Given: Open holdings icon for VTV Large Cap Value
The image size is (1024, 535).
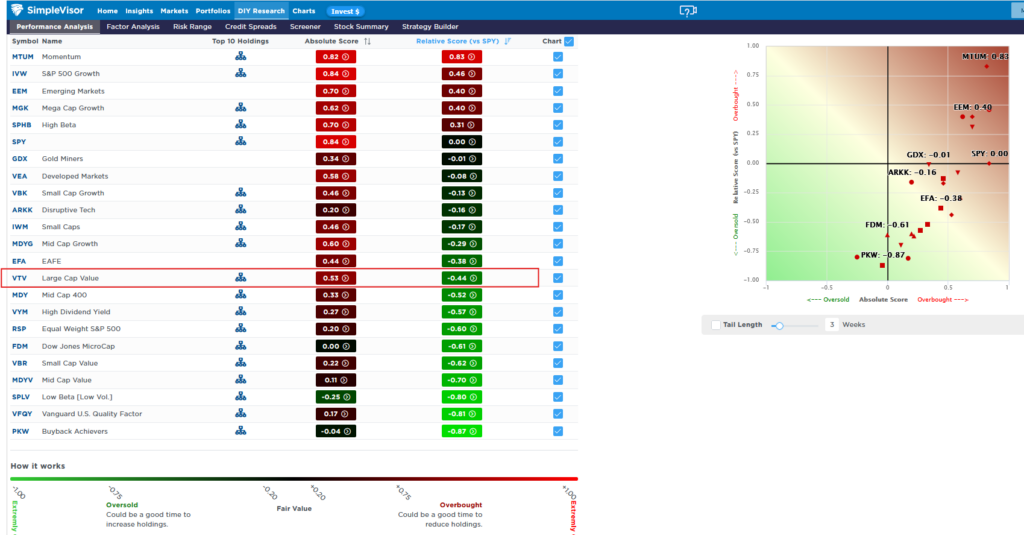Looking at the screenshot, I should click(240, 278).
